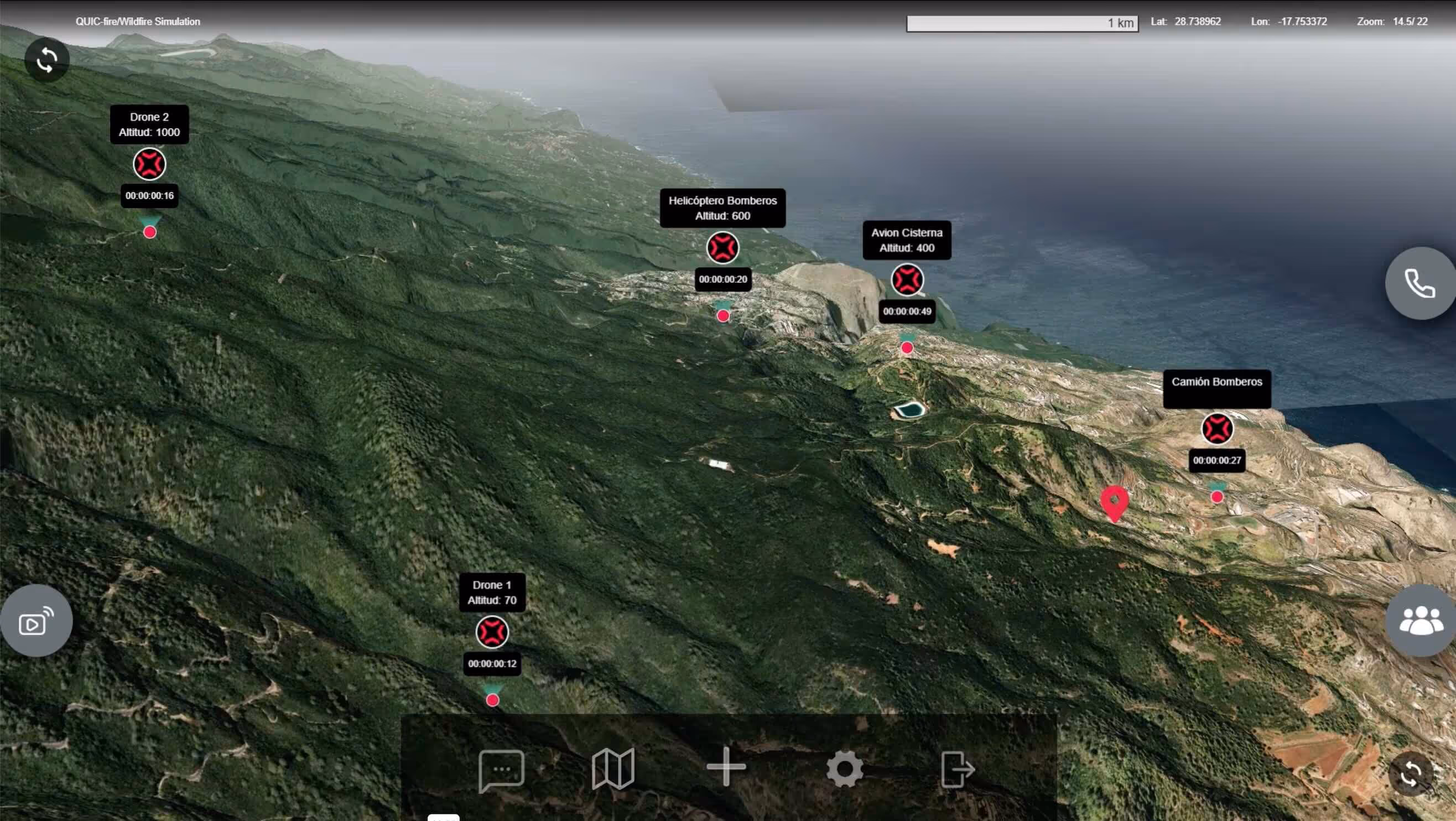Click the plus add icon
Image resolution: width=1456 pixels, height=821 pixels.
pos(726,767)
